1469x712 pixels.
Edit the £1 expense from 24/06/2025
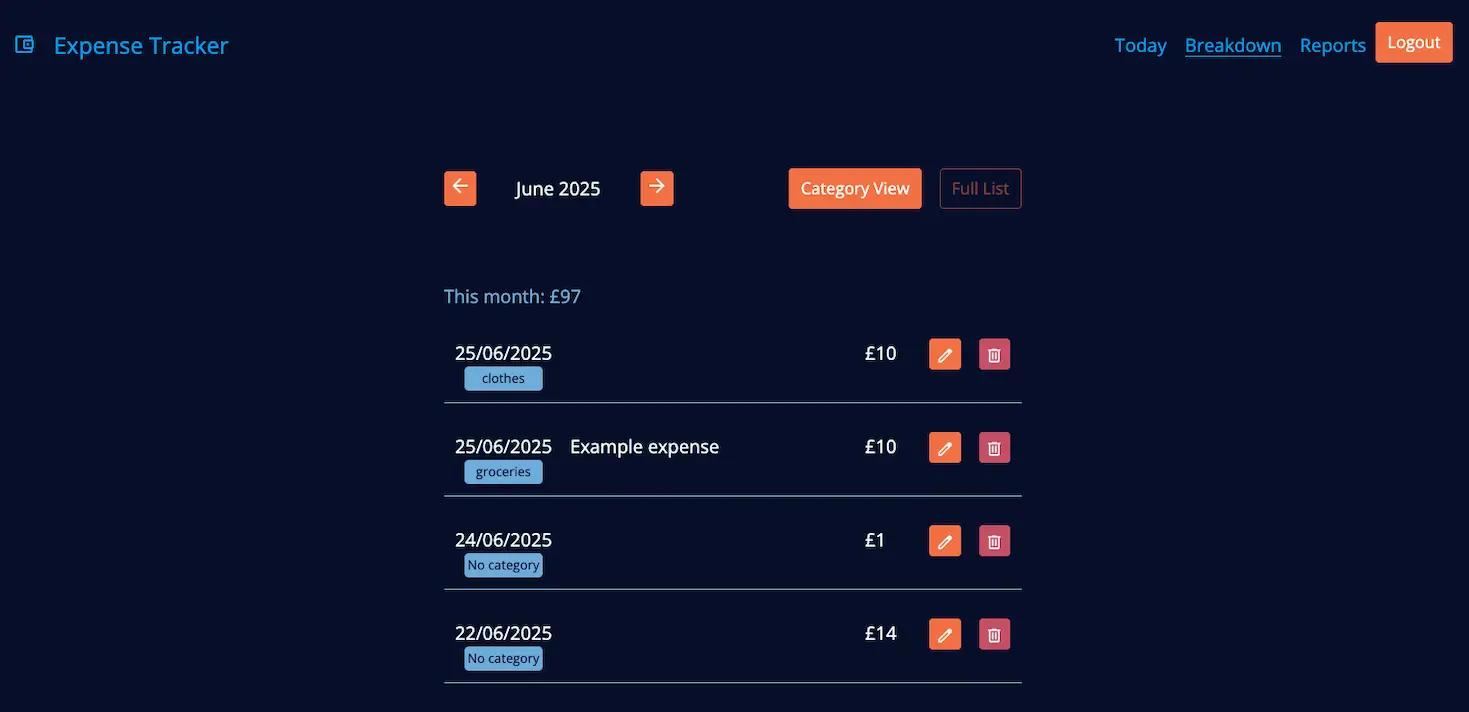[944, 540]
